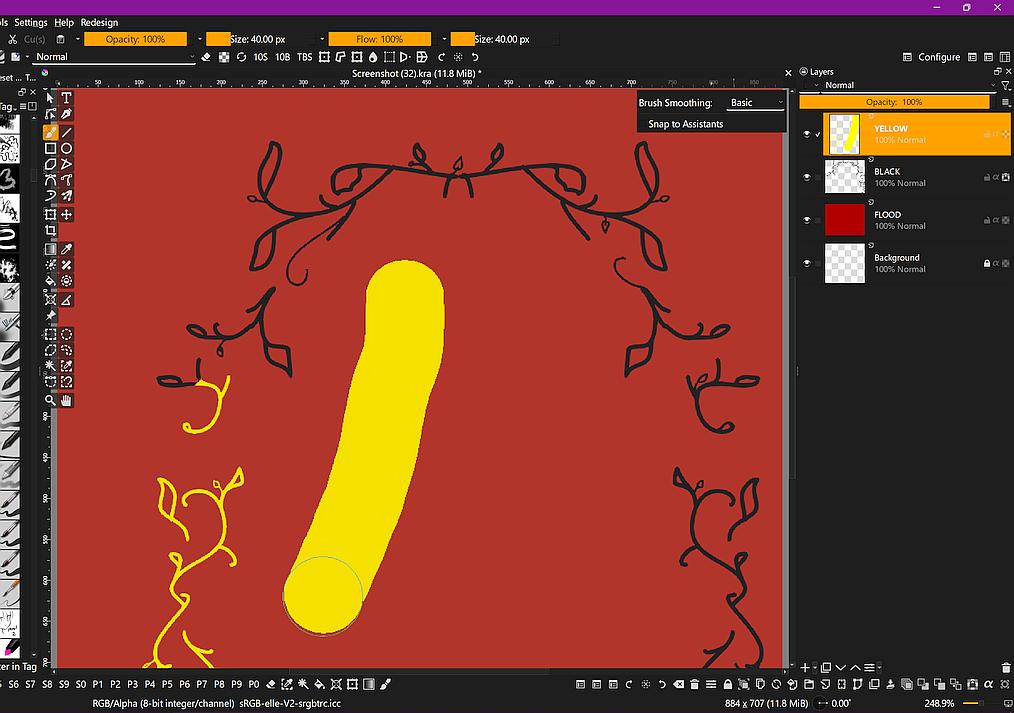
Task: Hide the YELLOW layer with its eye icon
Action: point(807,134)
